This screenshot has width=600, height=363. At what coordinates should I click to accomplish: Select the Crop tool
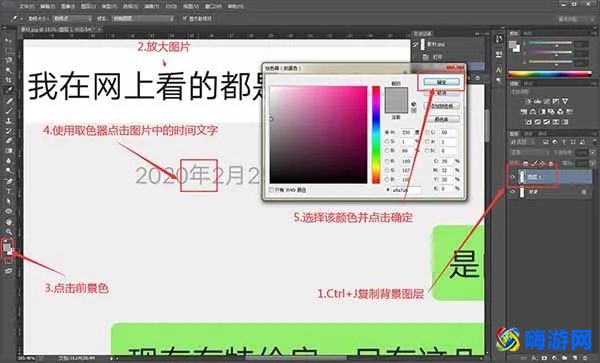[x=8, y=80]
